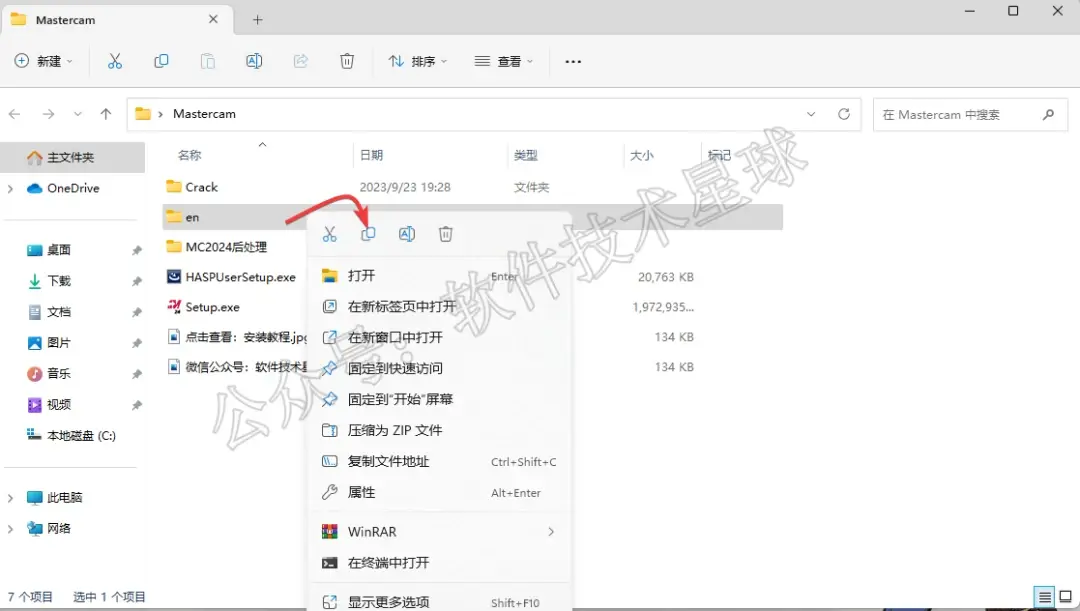The width and height of the screenshot is (1080, 611).
Task: Choose 在新窗口中打开 menu entry
Action: [439, 338]
